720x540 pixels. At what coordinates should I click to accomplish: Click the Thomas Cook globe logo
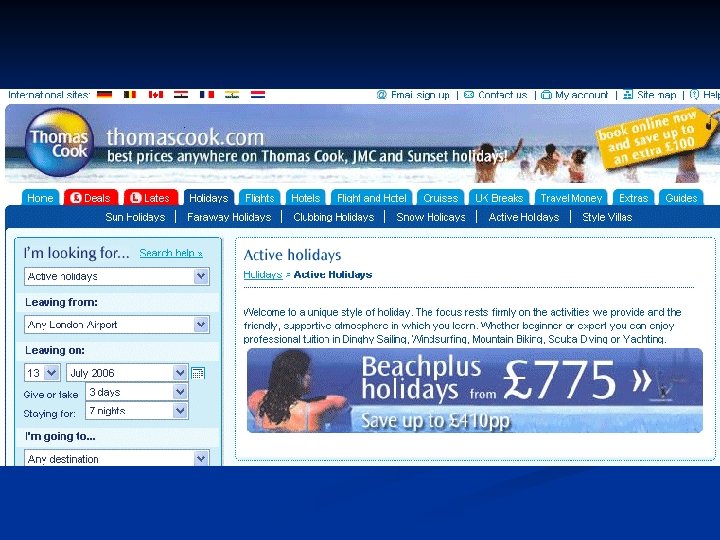59,142
